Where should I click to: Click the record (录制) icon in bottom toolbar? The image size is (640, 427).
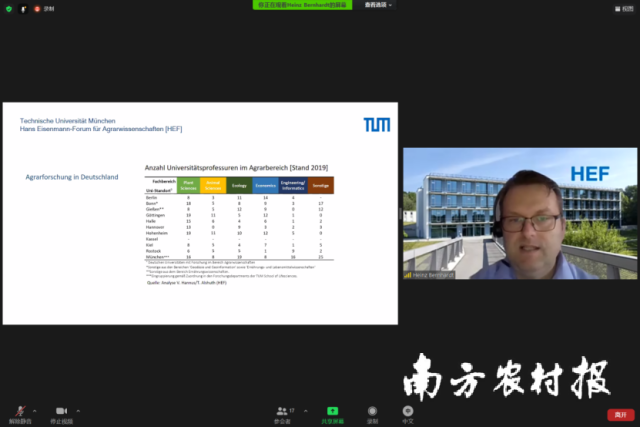click(x=372, y=412)
